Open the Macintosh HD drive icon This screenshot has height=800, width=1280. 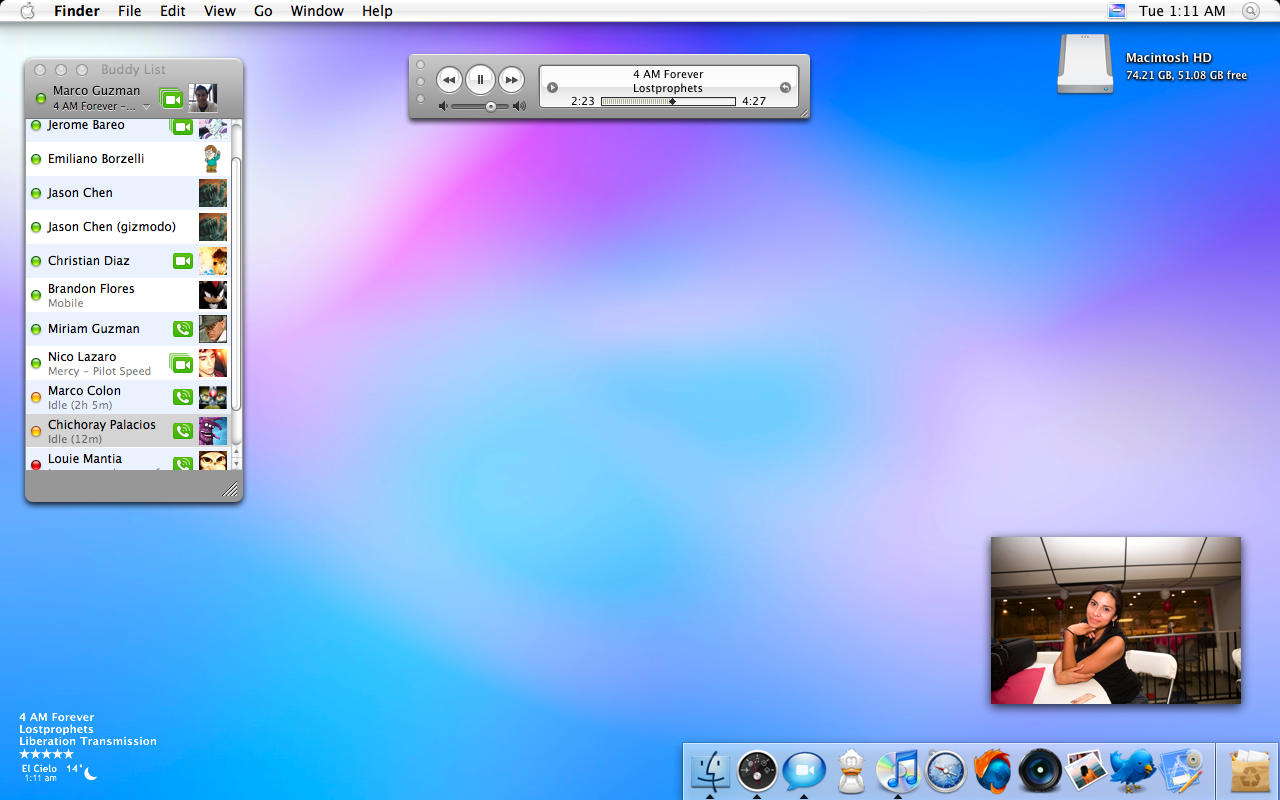coord(1085,65)
